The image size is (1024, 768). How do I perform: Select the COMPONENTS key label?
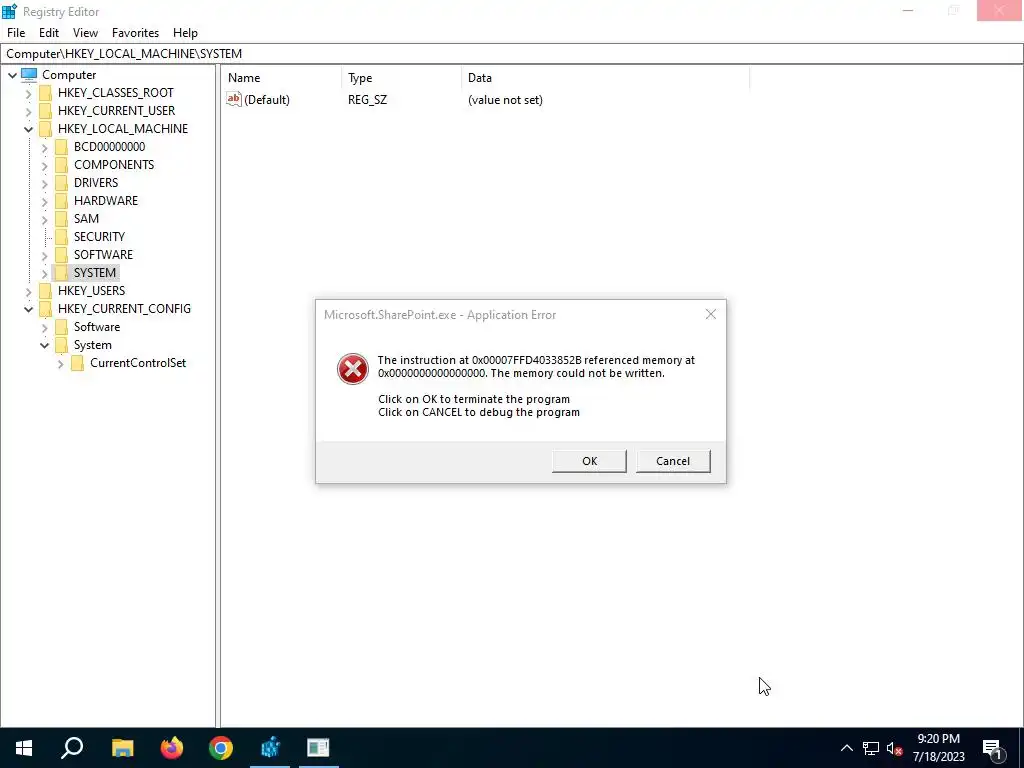pyautogui.click(x=114, y=165)
